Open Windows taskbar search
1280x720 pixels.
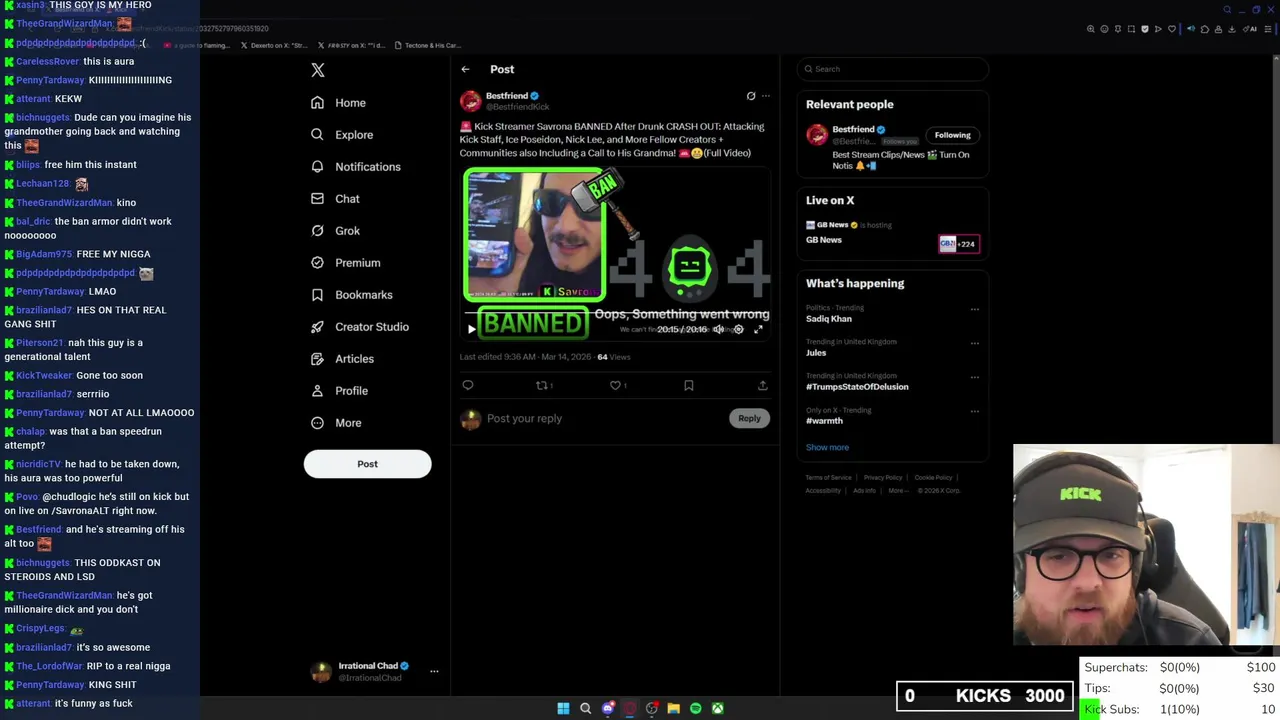pyautogui.click(x=586, y=708)
